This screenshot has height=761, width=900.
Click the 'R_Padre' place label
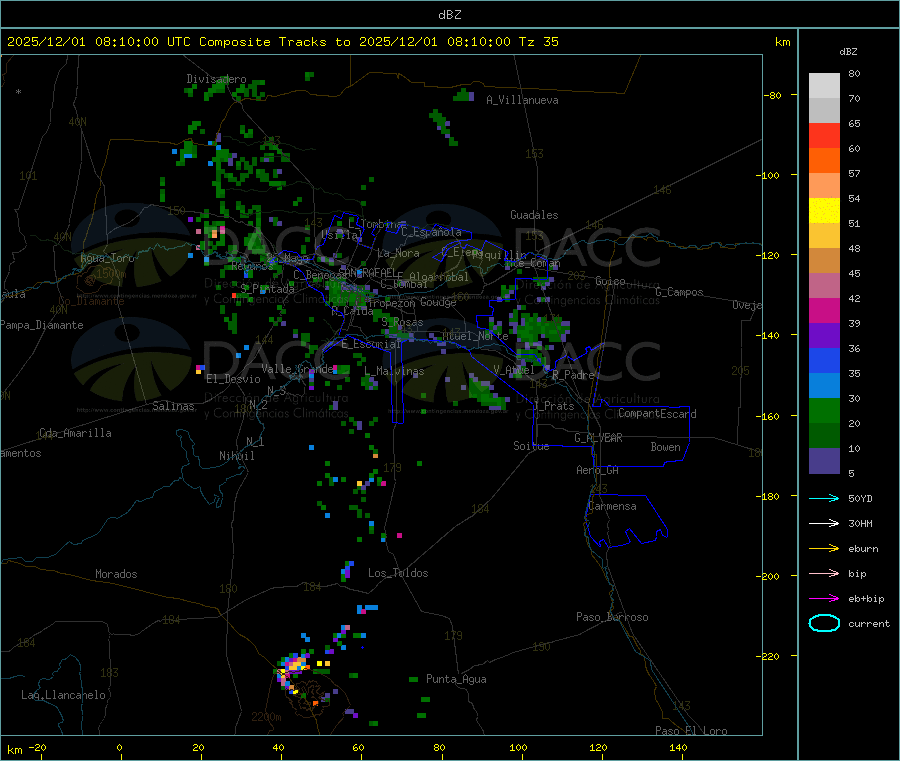(573, 375)
